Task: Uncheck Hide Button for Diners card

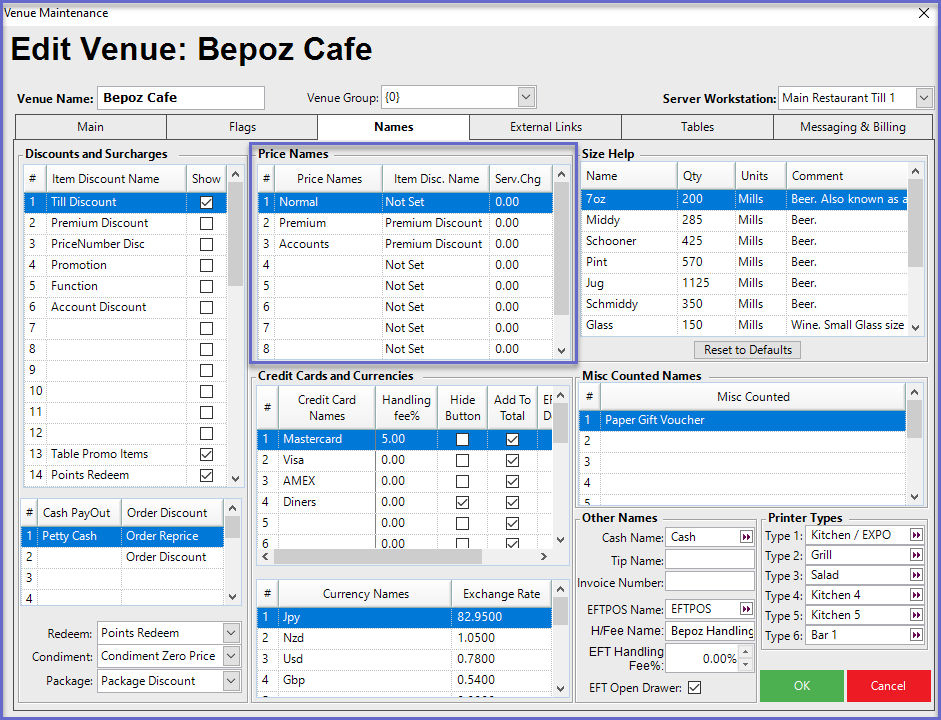Action: tap(462, 502)
